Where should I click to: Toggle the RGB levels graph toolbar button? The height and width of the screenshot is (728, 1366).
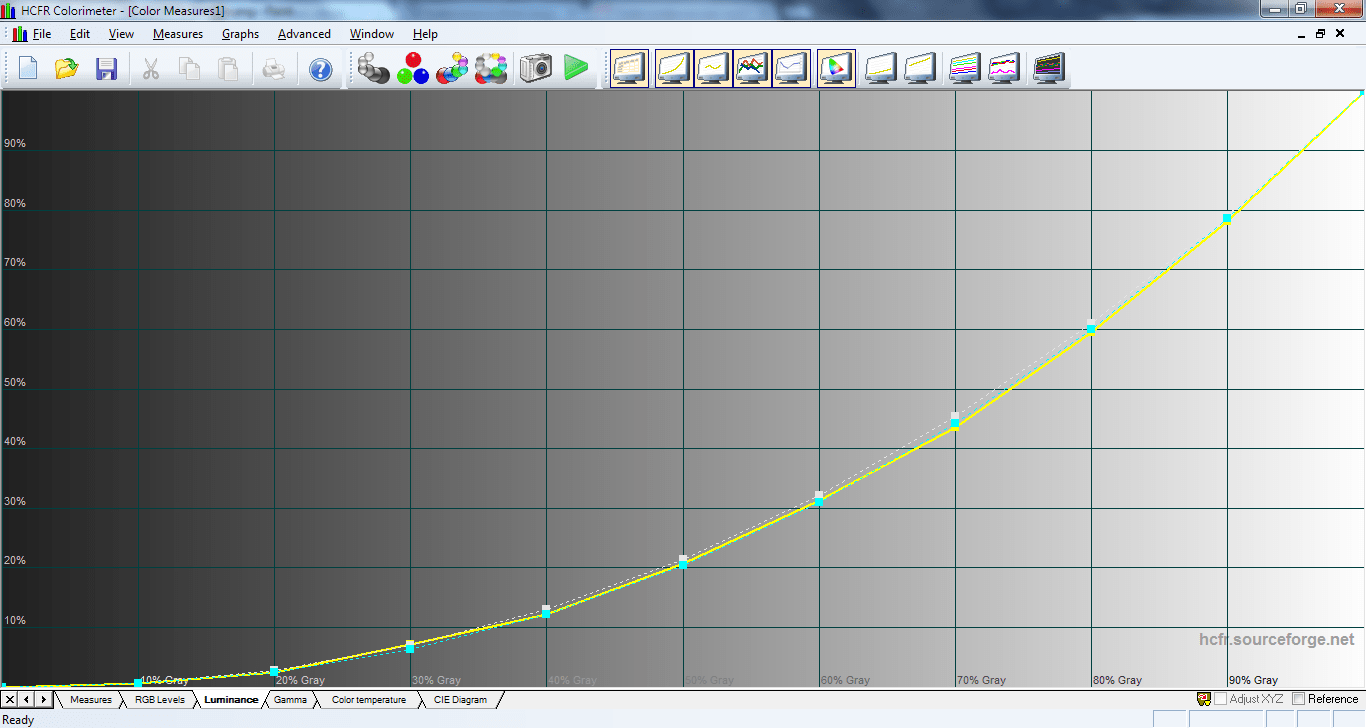coord(752,69)
